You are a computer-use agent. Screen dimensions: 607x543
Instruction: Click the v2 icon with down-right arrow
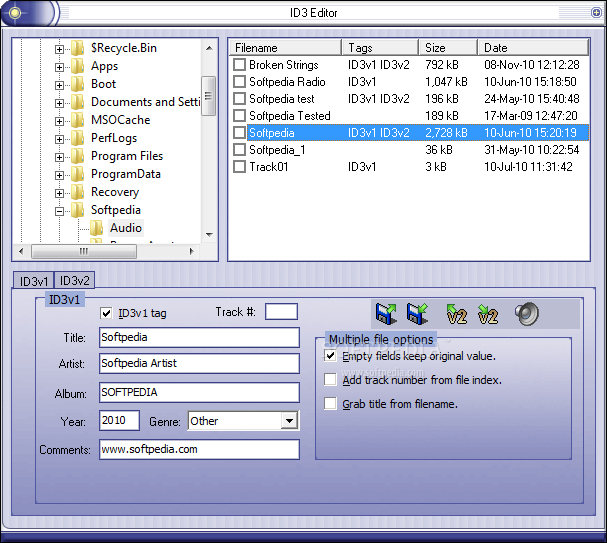click(488, 314)
